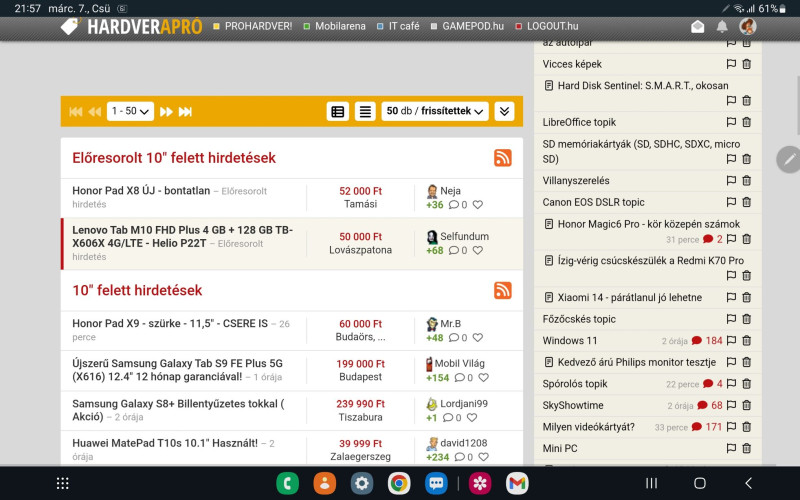The image size is (800, 500).
Task: Jump to last page of listings
Action: 185,111
